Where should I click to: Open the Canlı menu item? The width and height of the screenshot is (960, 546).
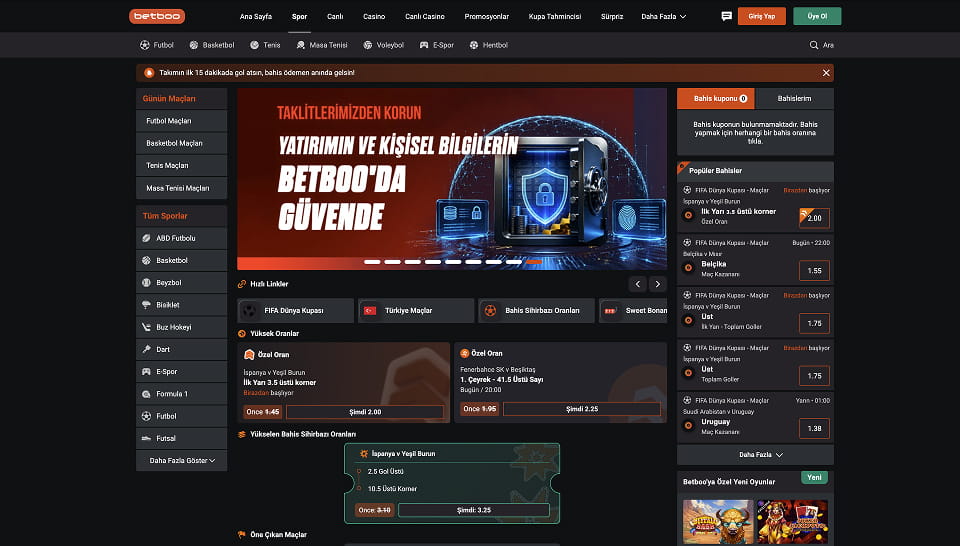tap(335, 17)
